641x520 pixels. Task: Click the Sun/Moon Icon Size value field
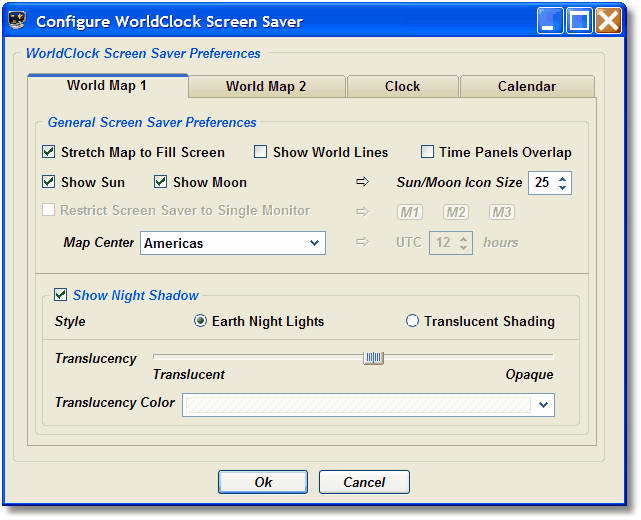[x=542, y=182]
